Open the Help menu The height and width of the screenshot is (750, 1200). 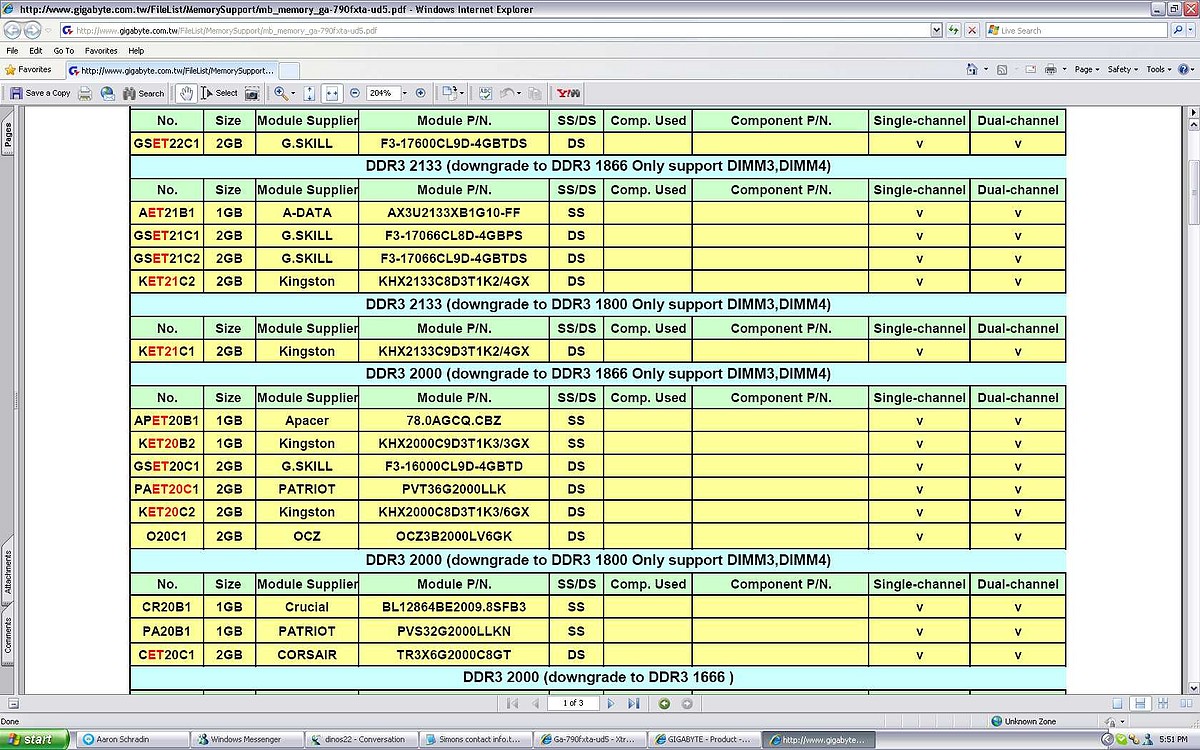coord(136,50)
